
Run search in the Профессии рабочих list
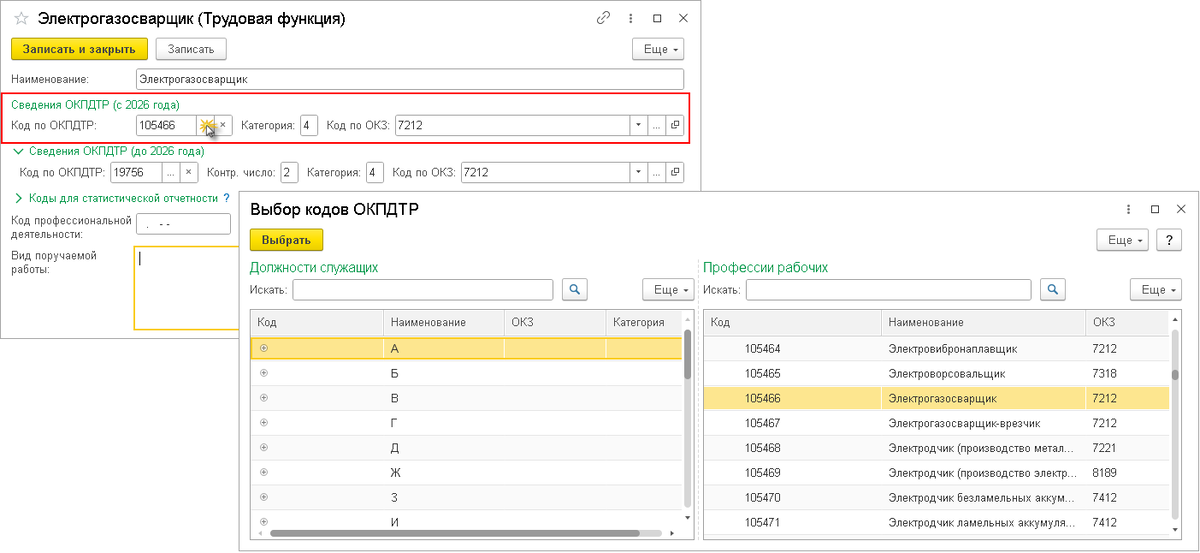(1053, 289)
